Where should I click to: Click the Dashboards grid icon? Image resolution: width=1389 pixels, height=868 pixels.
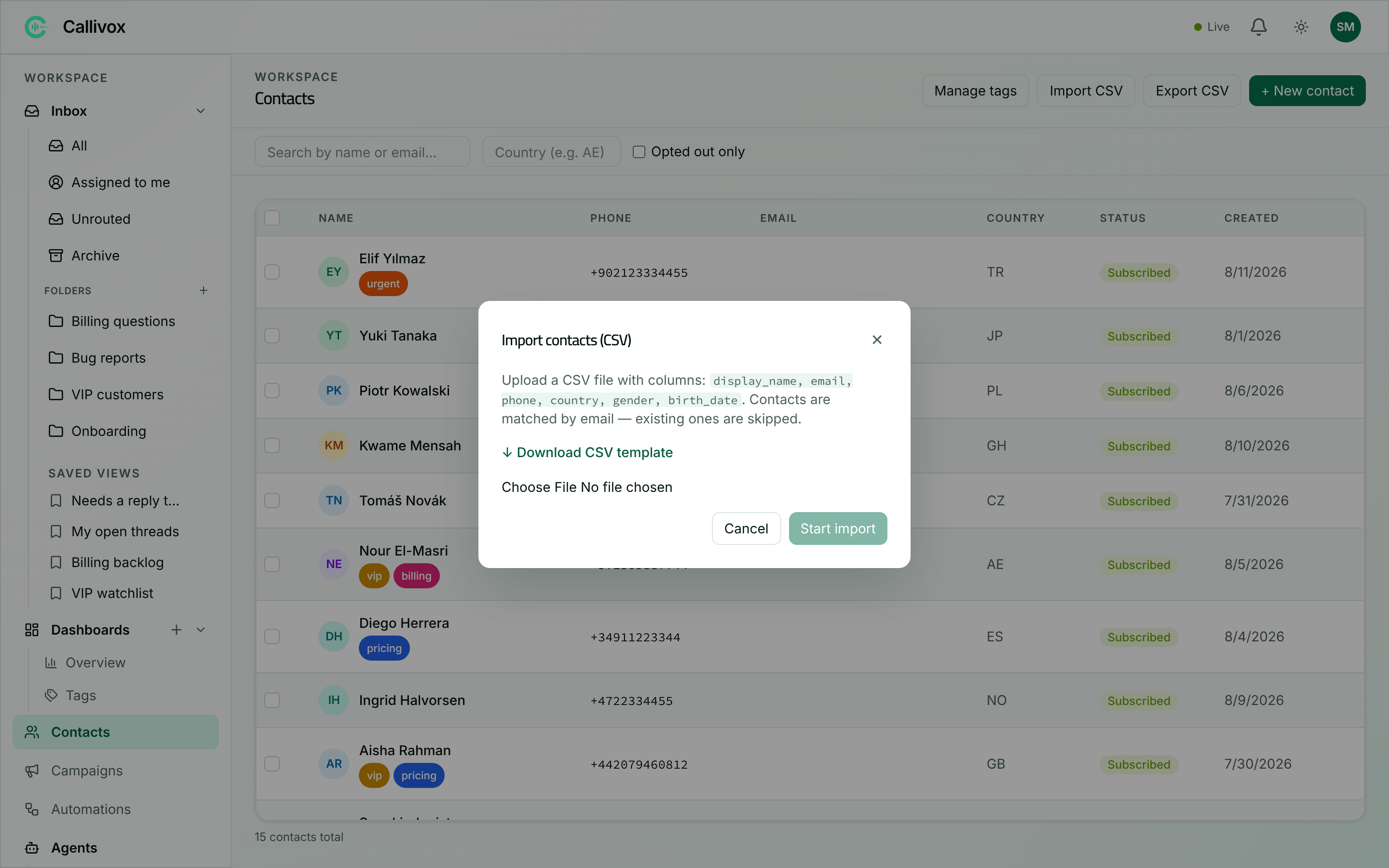click(x=32, y=630)
